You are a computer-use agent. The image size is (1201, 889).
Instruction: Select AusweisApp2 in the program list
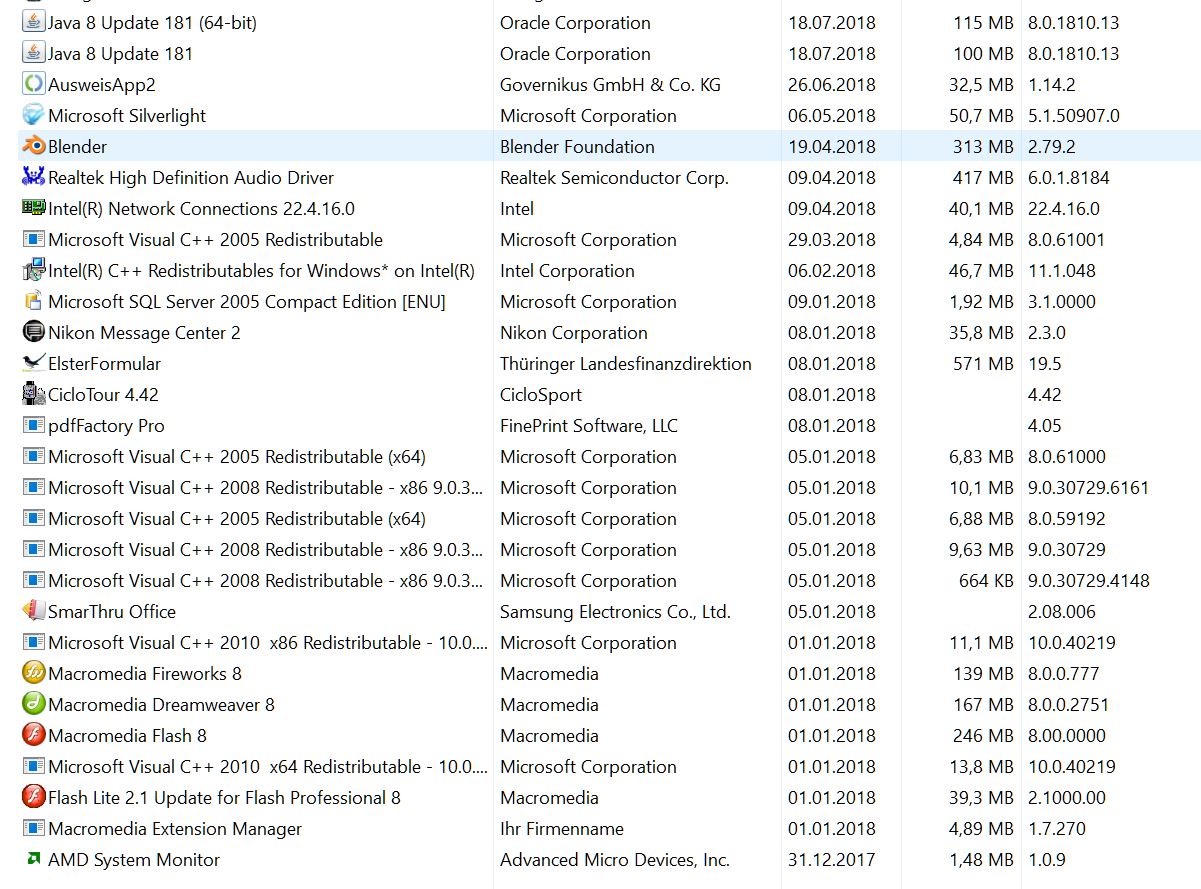tap(102, 84)
